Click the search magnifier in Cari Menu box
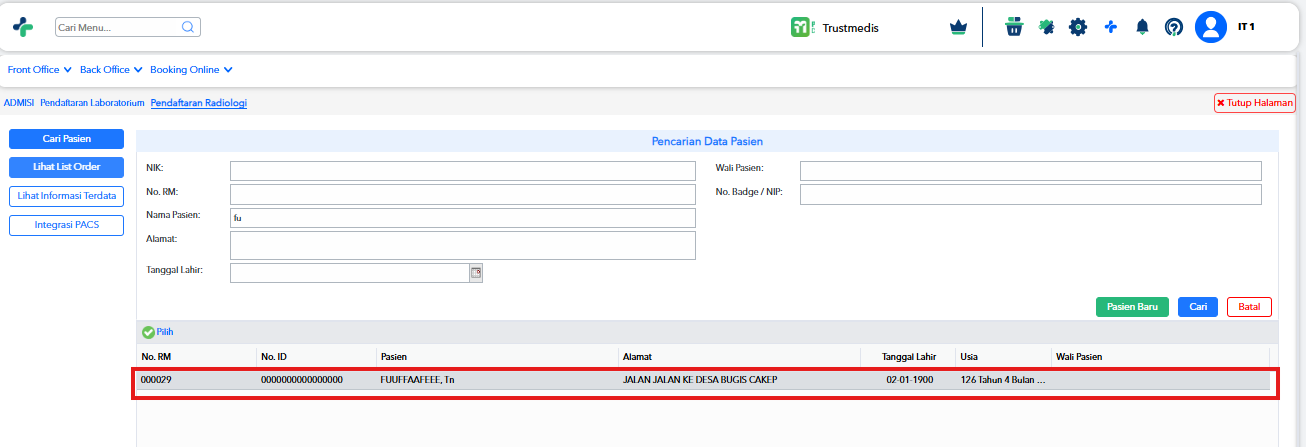This screenshot has width=1306, height=447. pyautogui.click(x=187, y=27)
